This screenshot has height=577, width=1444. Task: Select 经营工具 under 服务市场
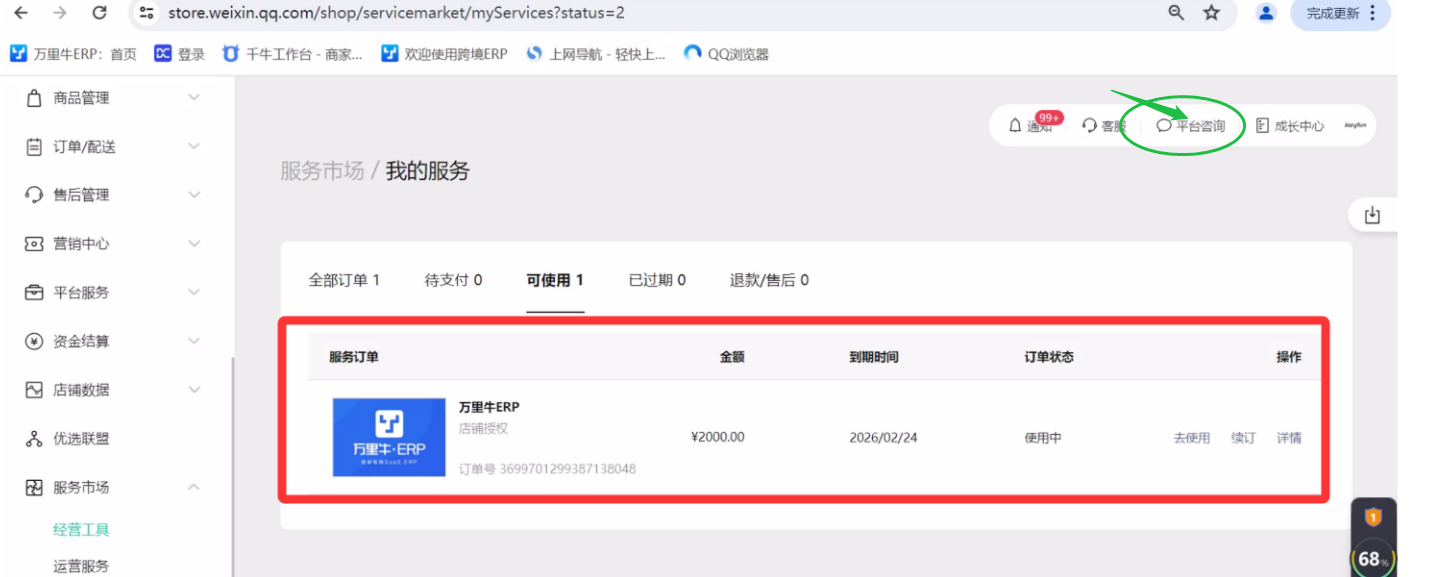point(81,530)
